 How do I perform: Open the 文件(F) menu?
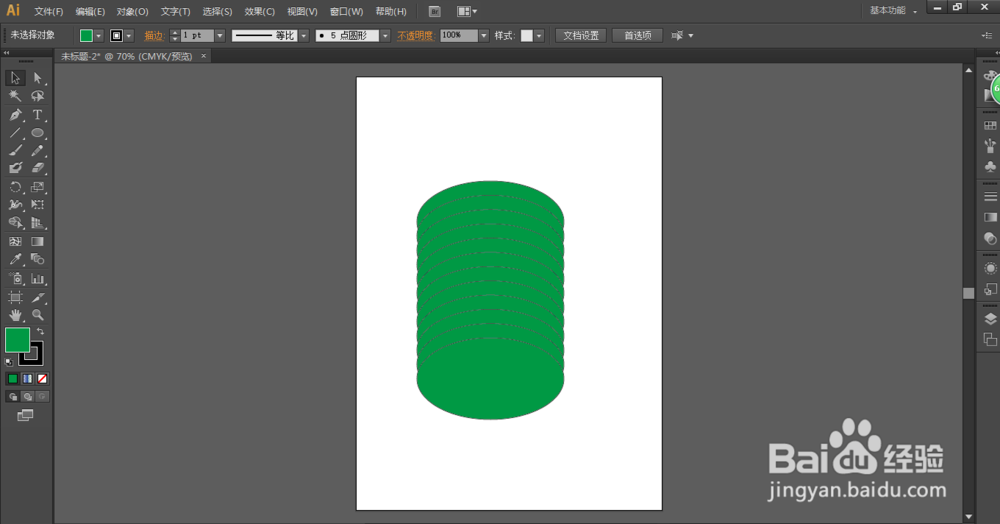point(48,11)
